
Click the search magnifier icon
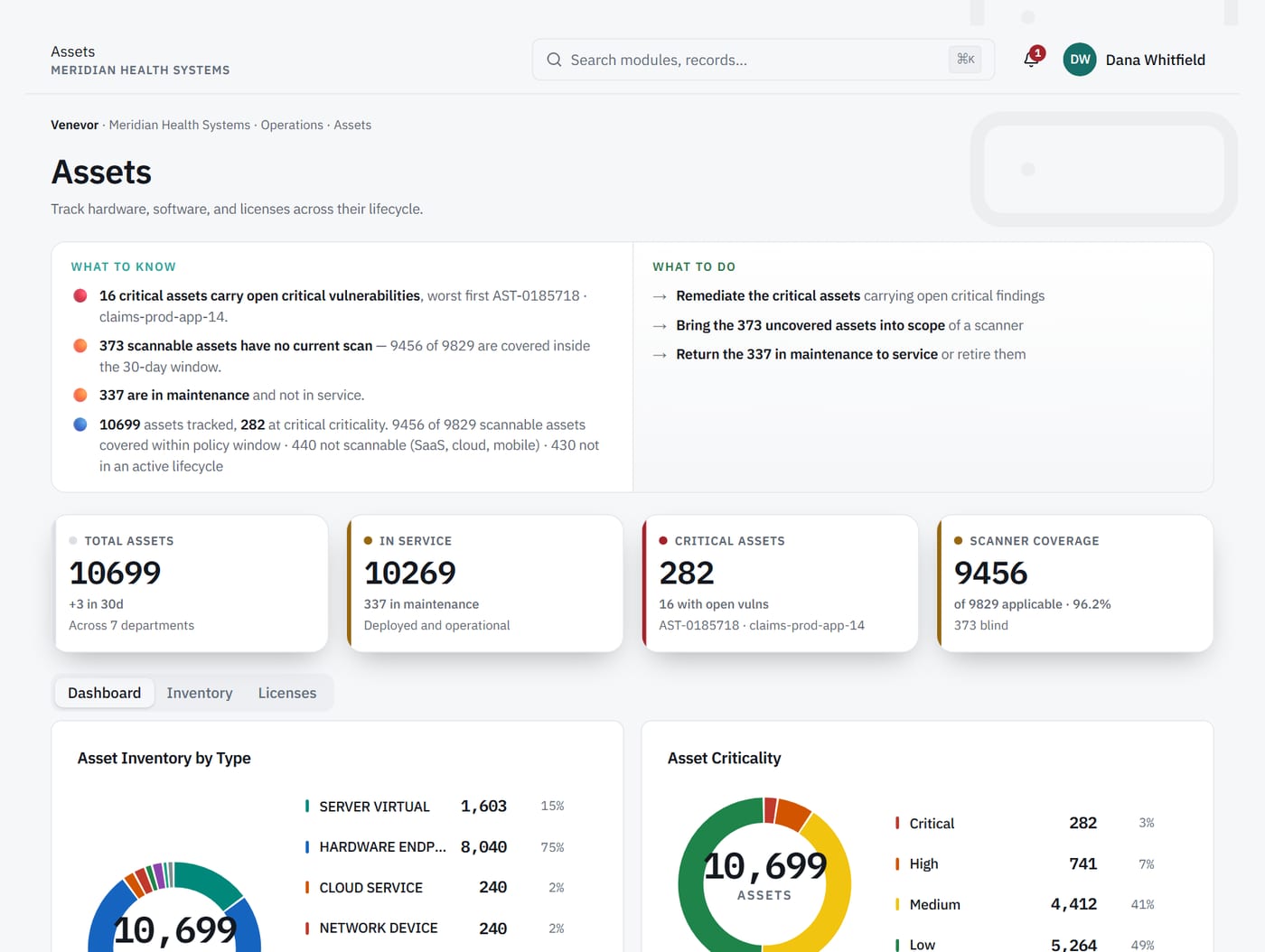pos(554,60)
